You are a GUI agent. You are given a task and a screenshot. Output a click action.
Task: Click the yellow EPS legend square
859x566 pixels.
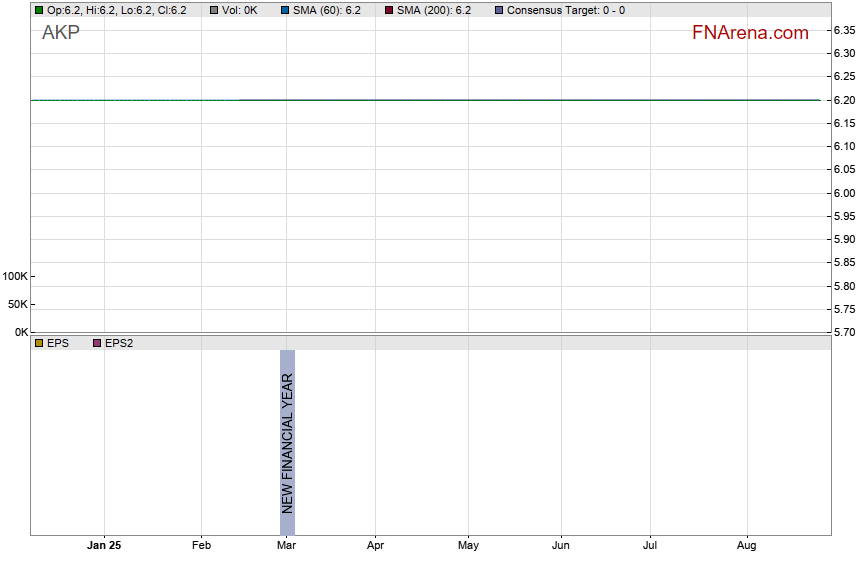click(x=39, y=343)
